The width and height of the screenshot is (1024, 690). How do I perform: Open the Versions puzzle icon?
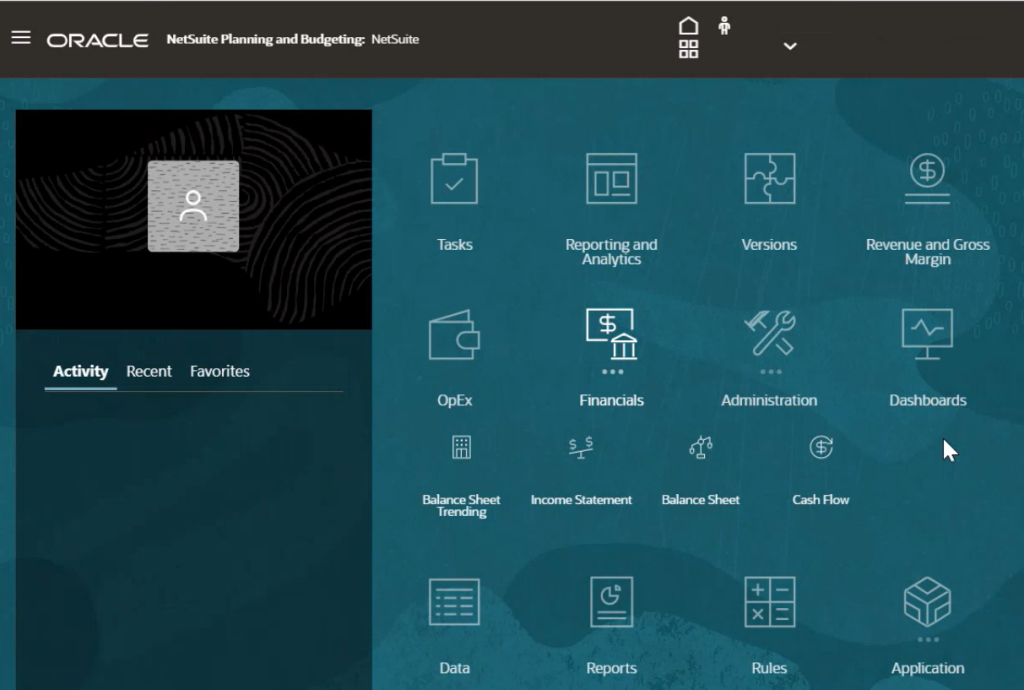click(769, 180)
